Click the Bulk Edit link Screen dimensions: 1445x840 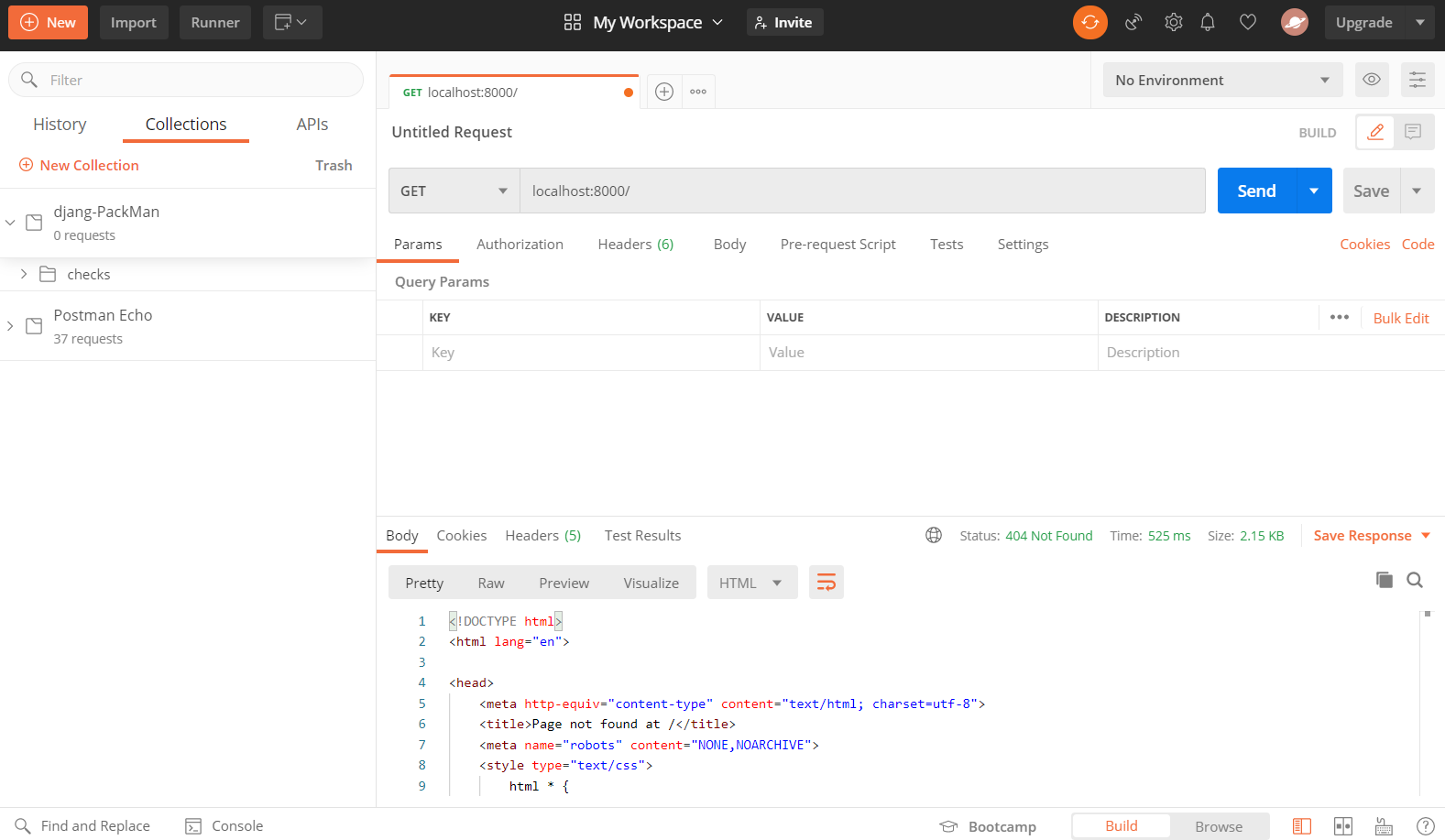pyautogui.click(x=1401, y=318)
